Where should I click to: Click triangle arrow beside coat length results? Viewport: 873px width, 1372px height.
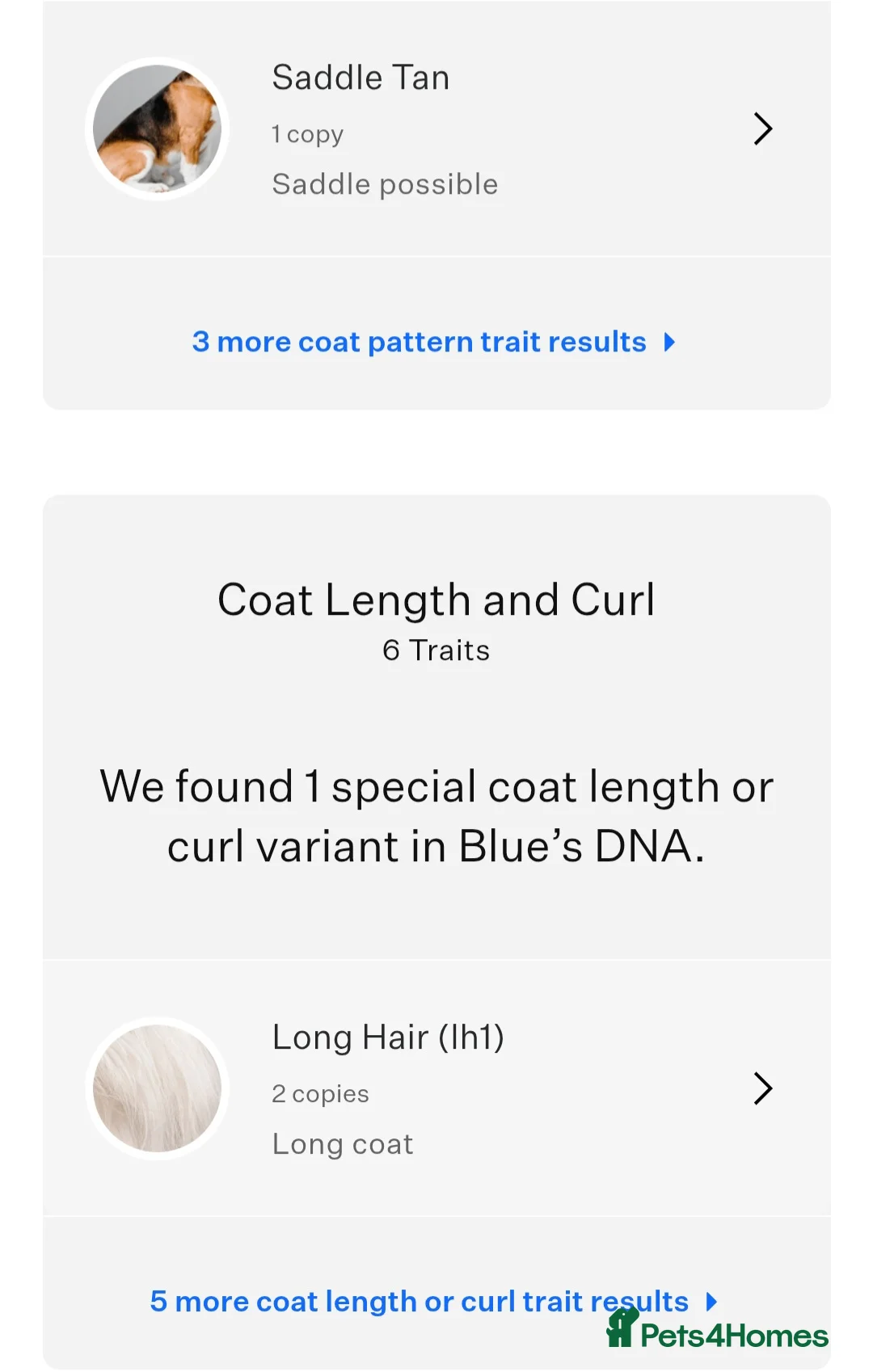711,1302
